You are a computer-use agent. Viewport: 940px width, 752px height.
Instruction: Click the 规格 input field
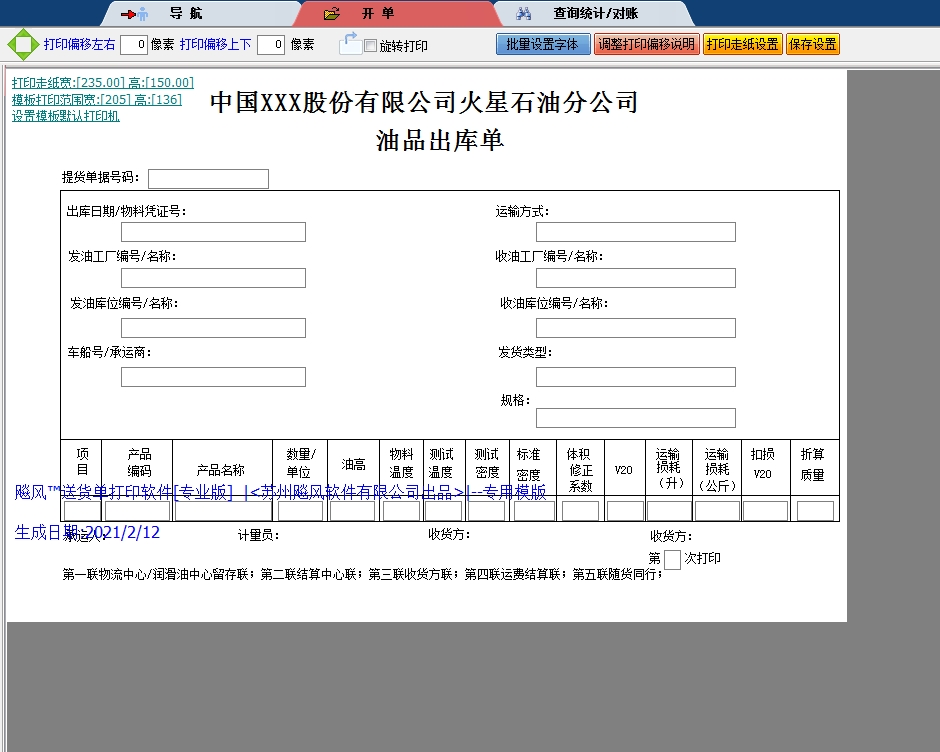click(635, 418)
